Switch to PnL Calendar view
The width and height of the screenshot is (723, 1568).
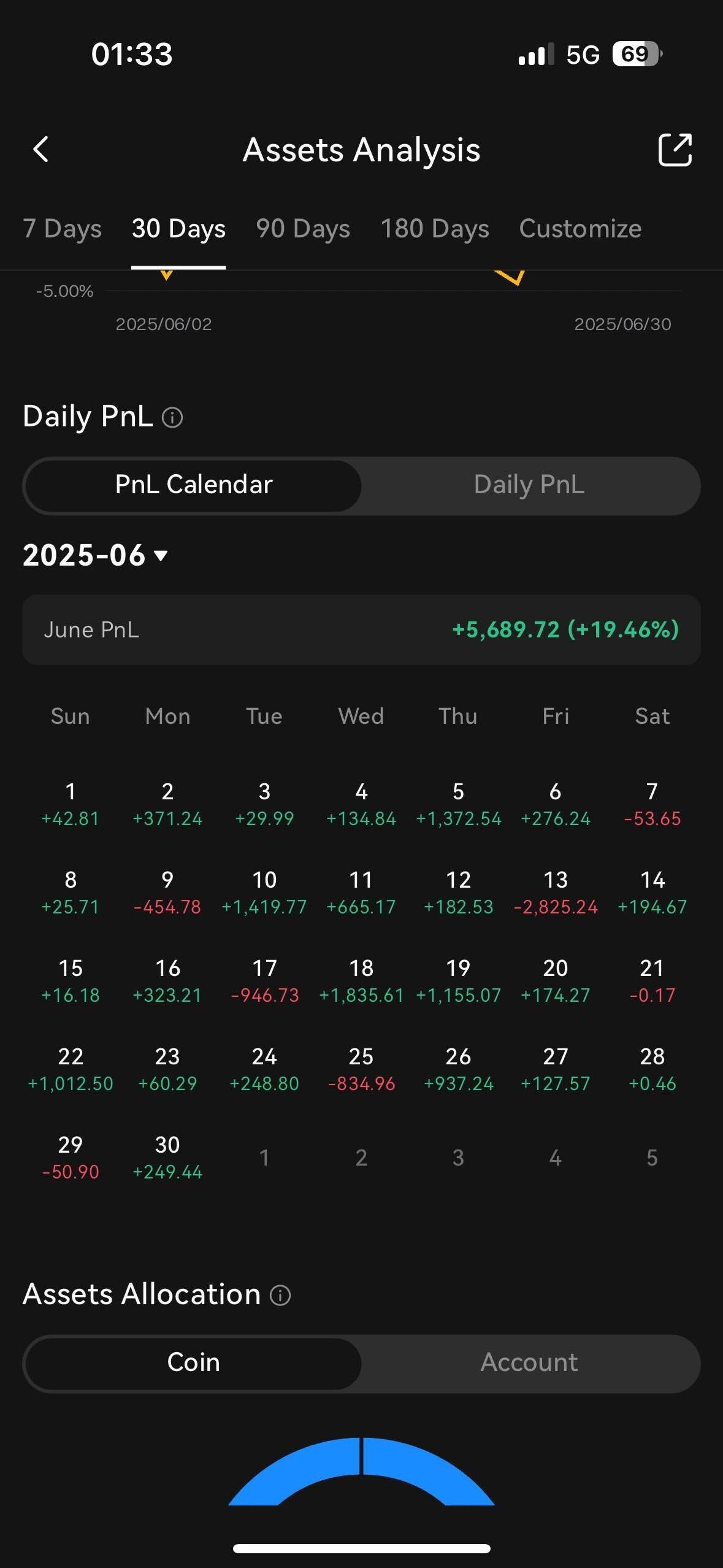194,485
